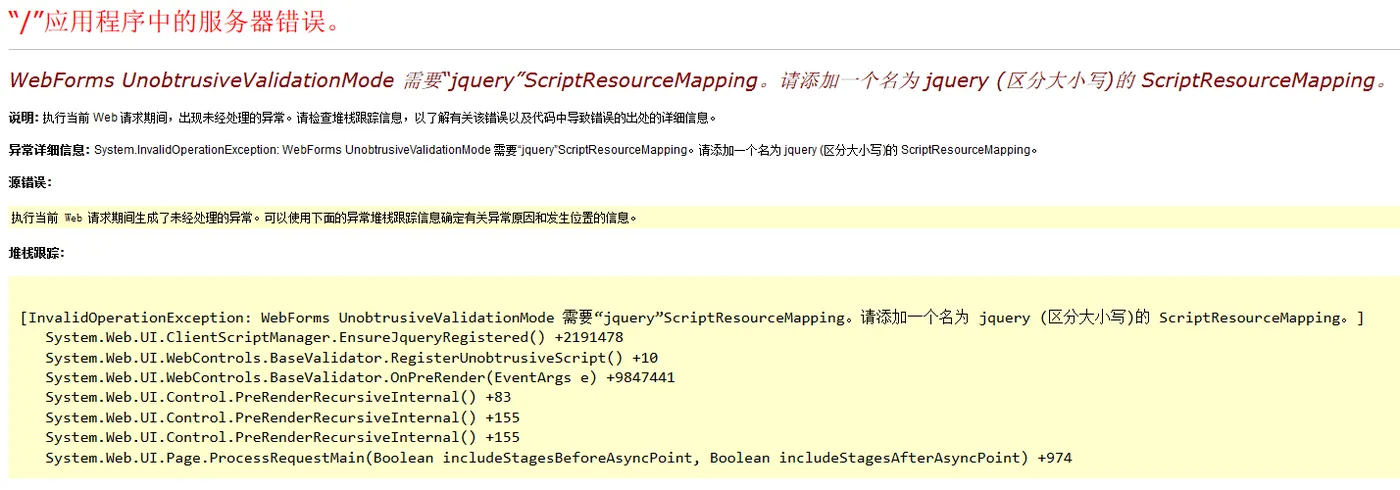Click the yellow box text starting 执行当前 Web 请求期间生成了

324,217
